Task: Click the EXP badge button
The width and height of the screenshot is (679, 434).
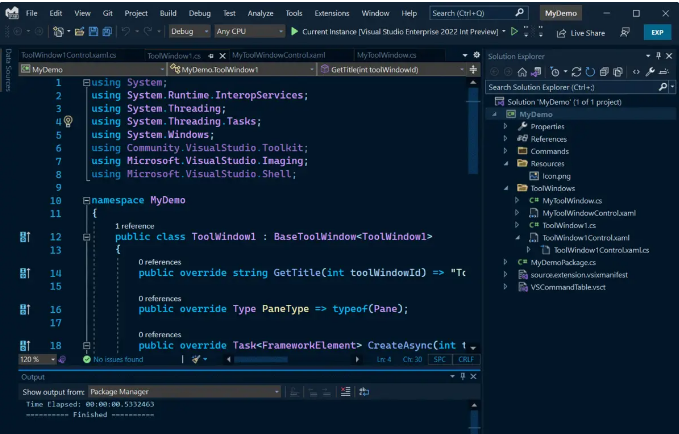Action: (x=657, y=32)
